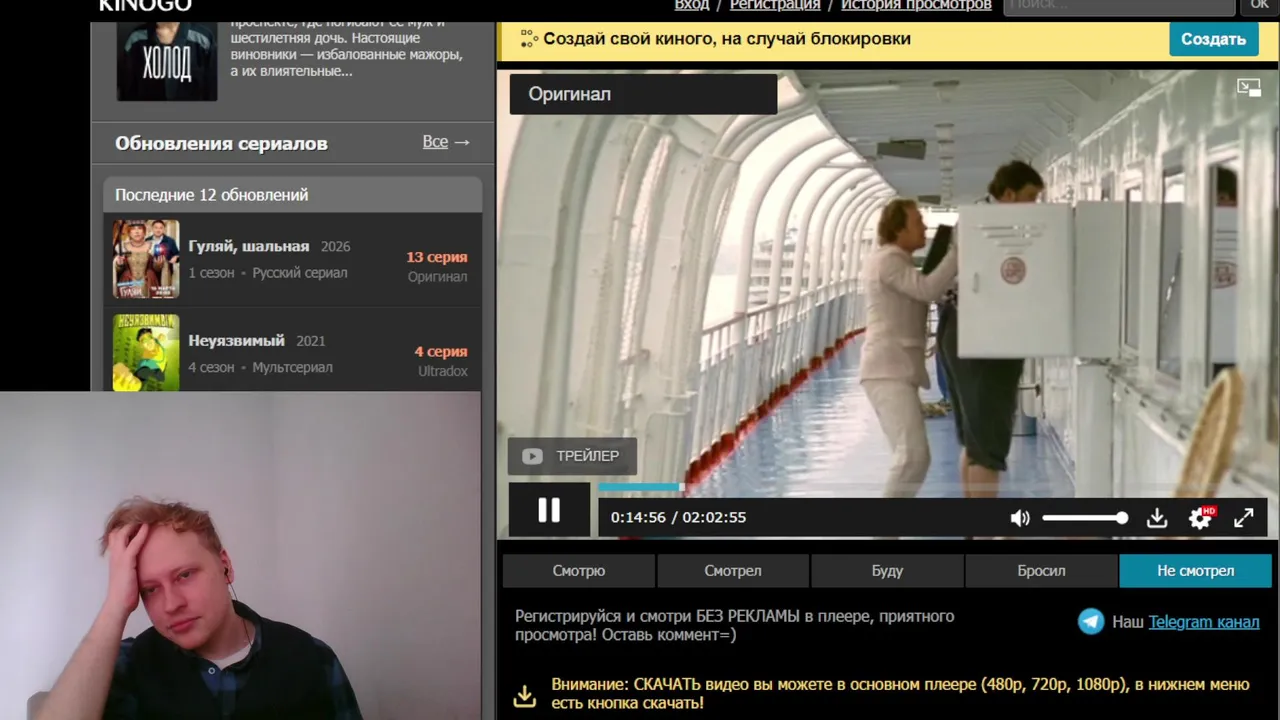Mute the player volume speaker icon
This screenshot has height=720, width=1280.
coord(1020,518)
